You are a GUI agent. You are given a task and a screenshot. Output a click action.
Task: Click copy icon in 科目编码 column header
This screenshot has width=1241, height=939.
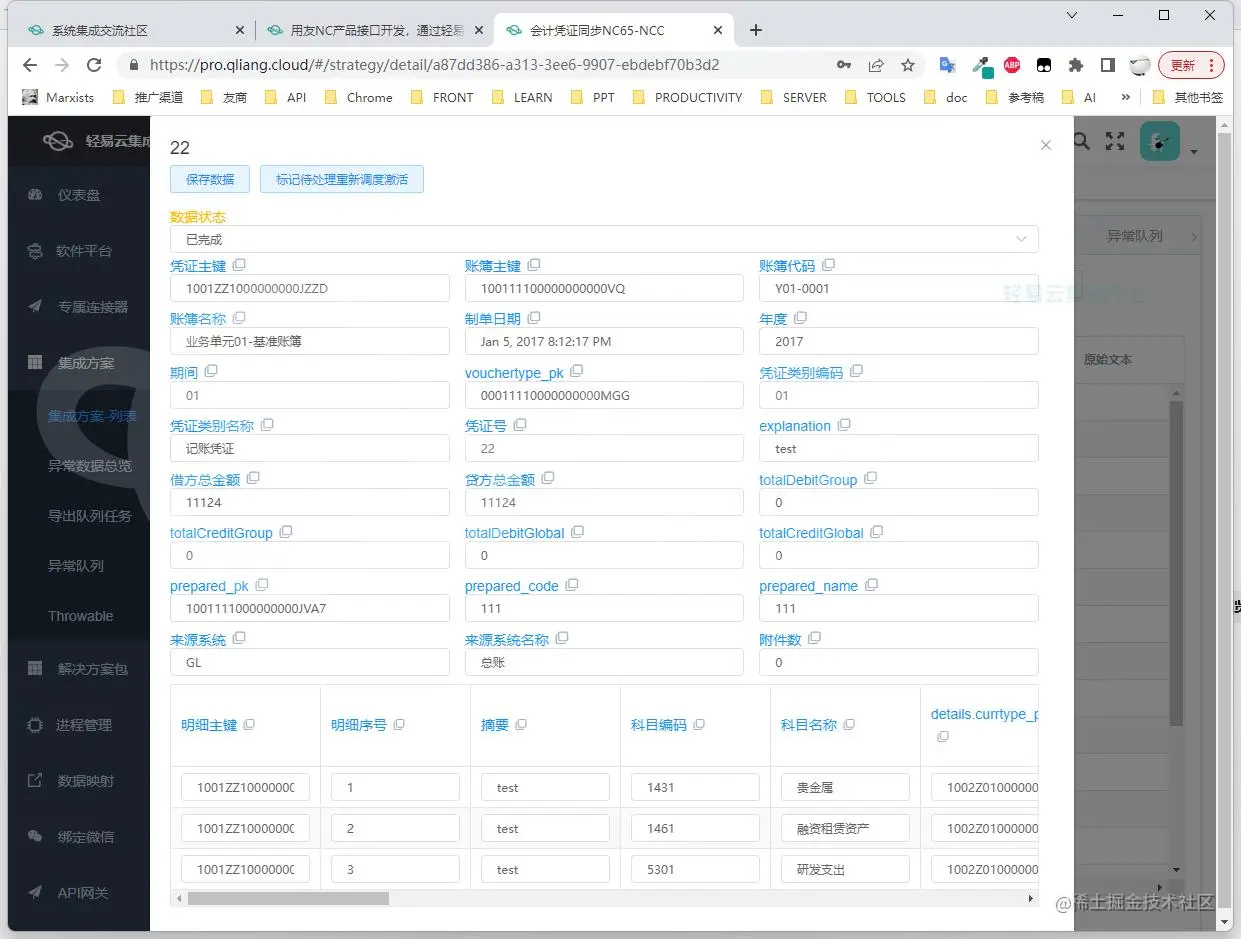click(x=699, y=724)
